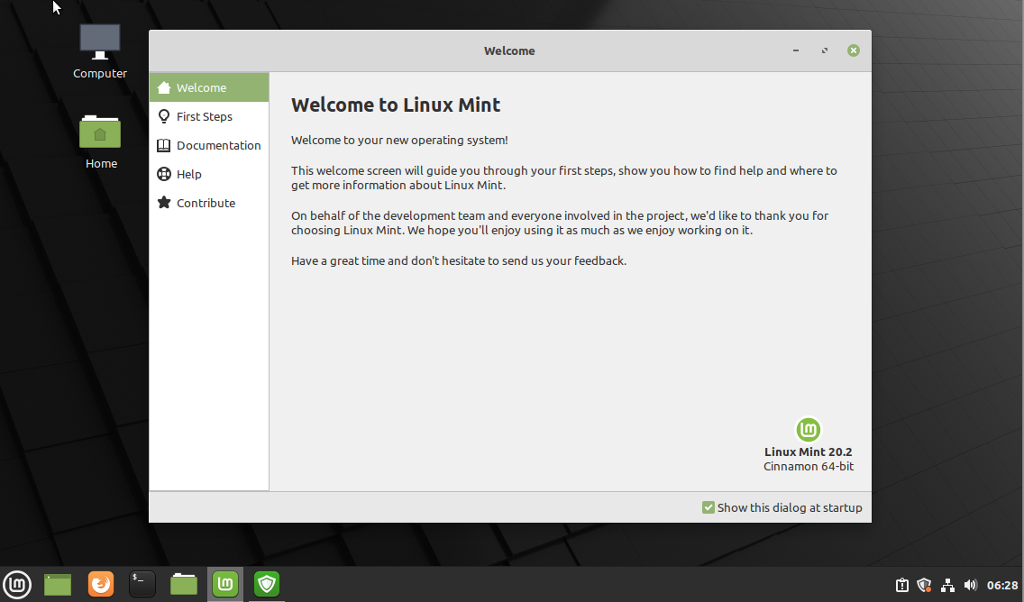The image size is (1024, 602).
Task: Click the Cinnamon 64-bit edition text
Action: click(x=808, y=466)
